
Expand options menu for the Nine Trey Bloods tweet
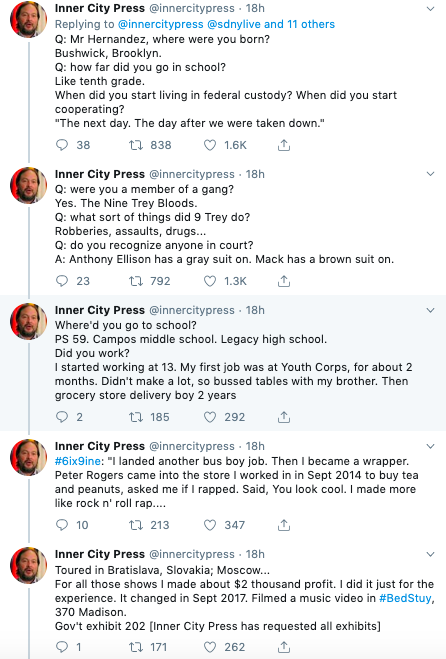(430, 174)
